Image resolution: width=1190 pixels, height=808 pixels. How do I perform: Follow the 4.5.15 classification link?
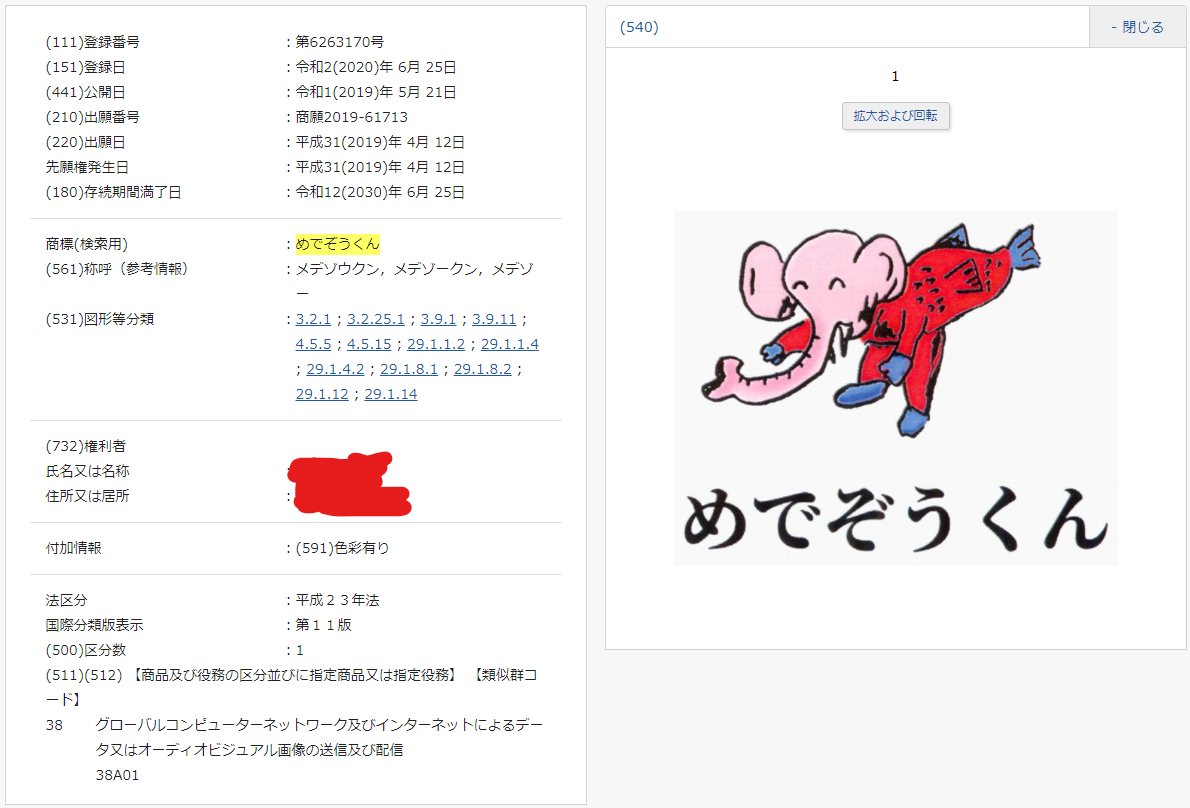[369, 344]
